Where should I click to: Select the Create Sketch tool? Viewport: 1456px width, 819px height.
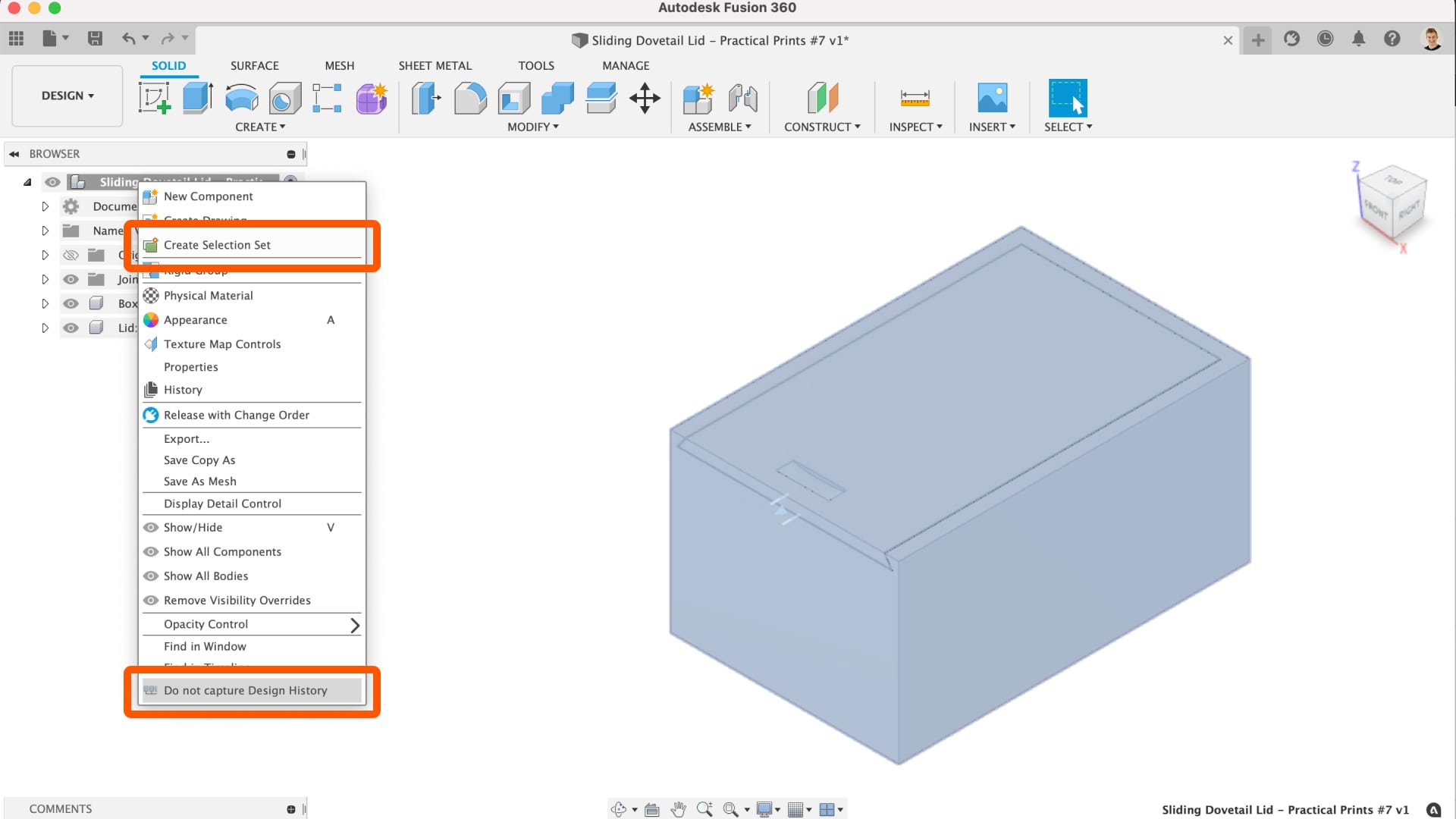tap(154, 99)
